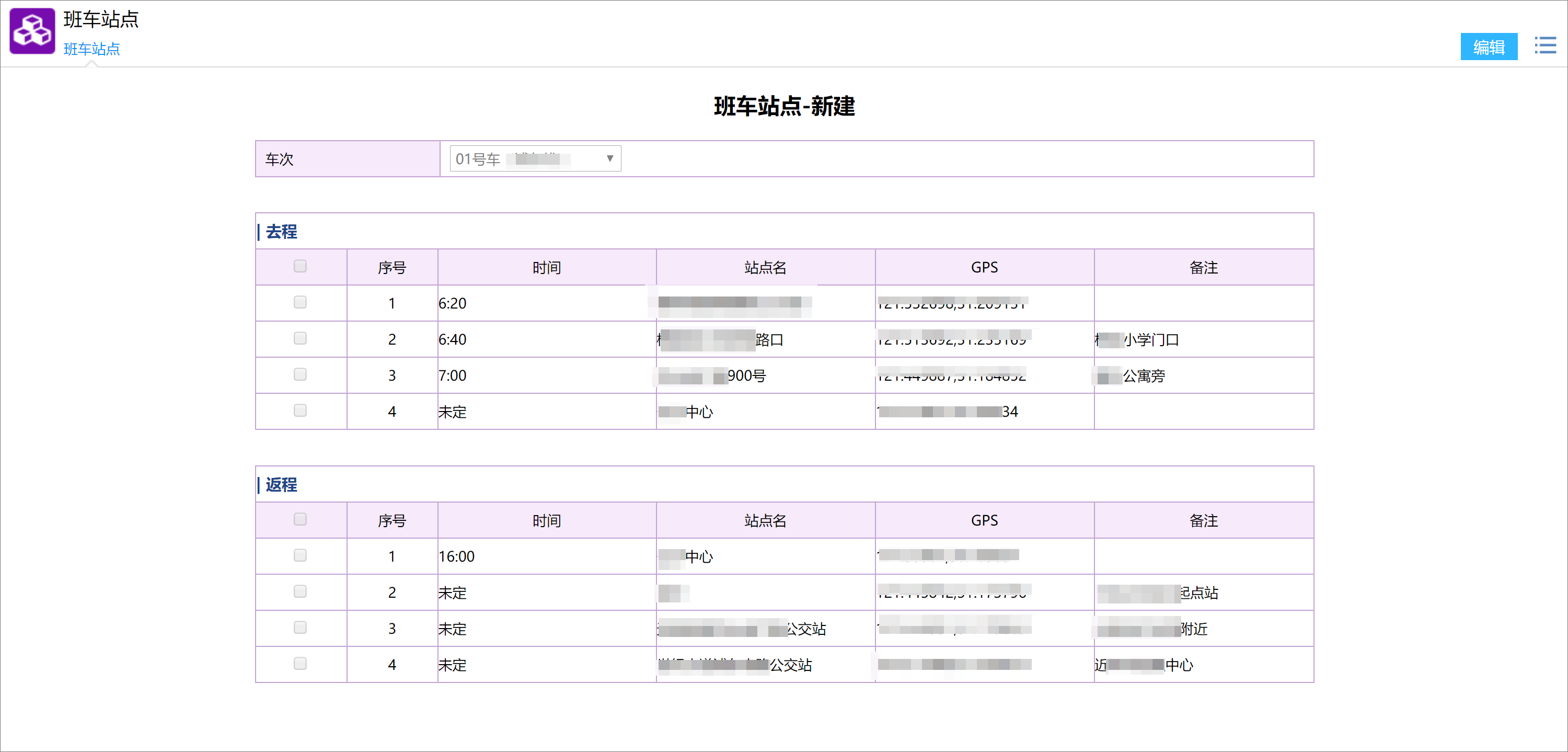Image resolution: width=1568 pixels, height=752 pixels.
Task: Check 去程 row 2 with time 6:40
Action: click(300, 338)
